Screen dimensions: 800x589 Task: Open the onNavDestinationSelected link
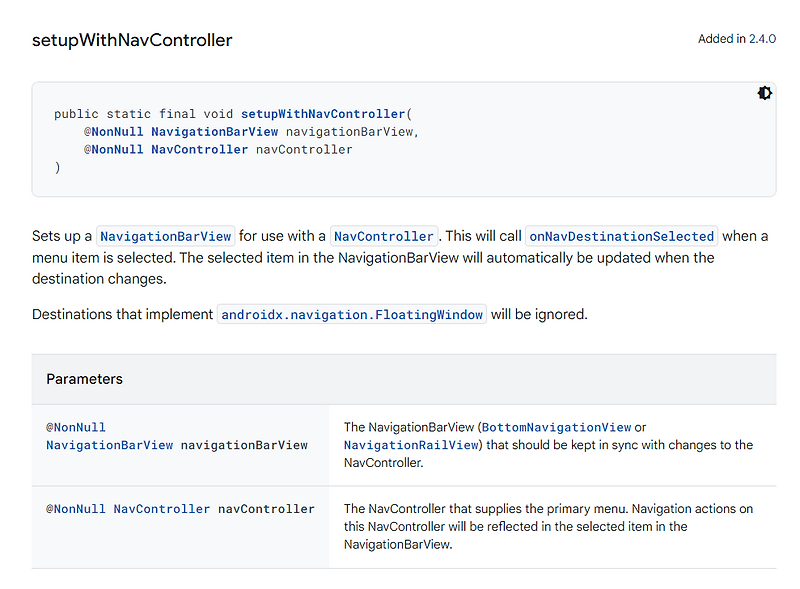[x=621, y=237]
